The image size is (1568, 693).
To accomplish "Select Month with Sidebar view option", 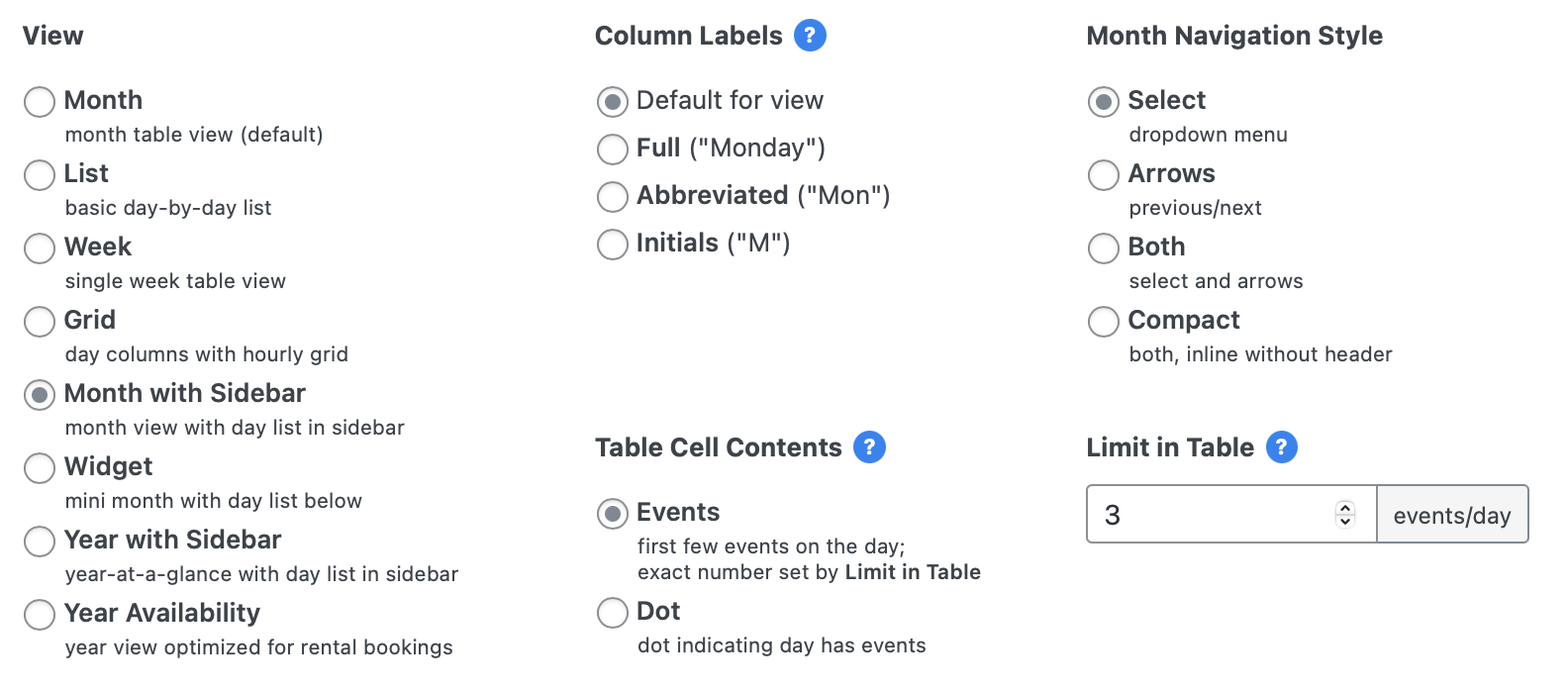I will [40, 395].
